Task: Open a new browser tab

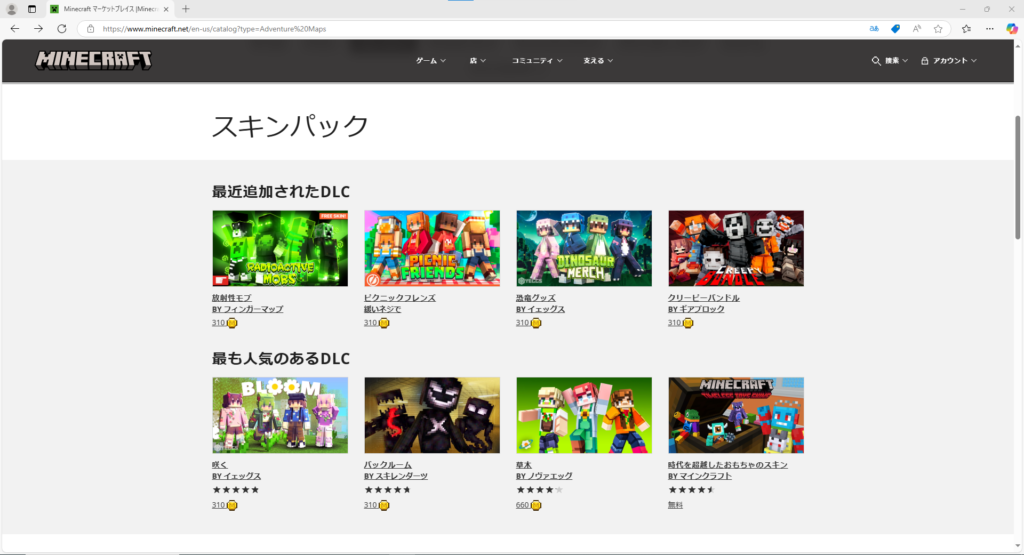Action: coord(186,9)
